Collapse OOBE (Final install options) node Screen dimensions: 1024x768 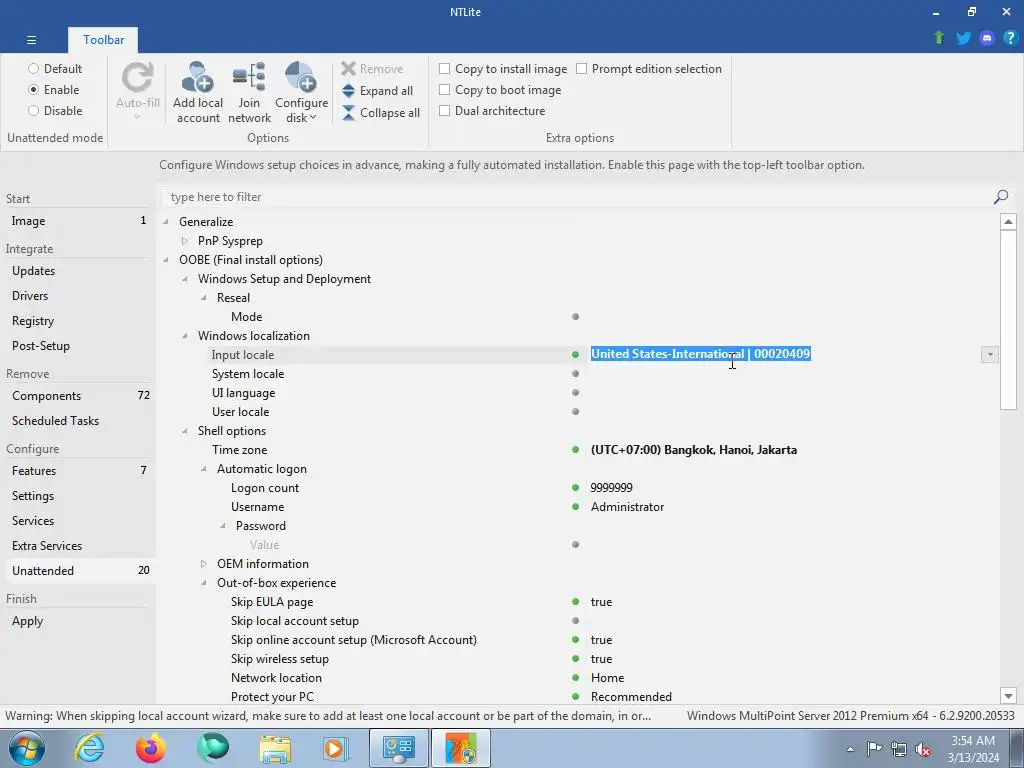pos(166,260)
